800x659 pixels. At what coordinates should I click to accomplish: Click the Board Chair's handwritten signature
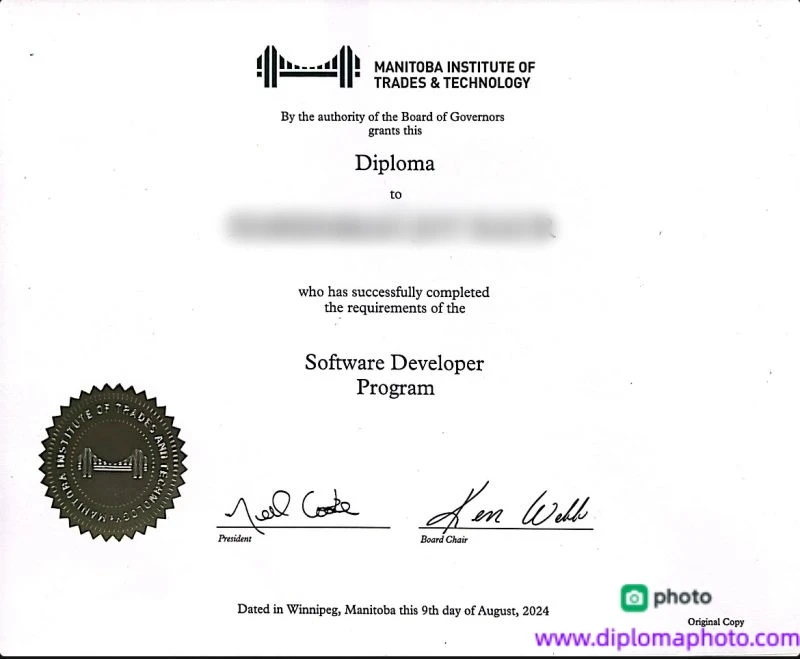[507, 508]
